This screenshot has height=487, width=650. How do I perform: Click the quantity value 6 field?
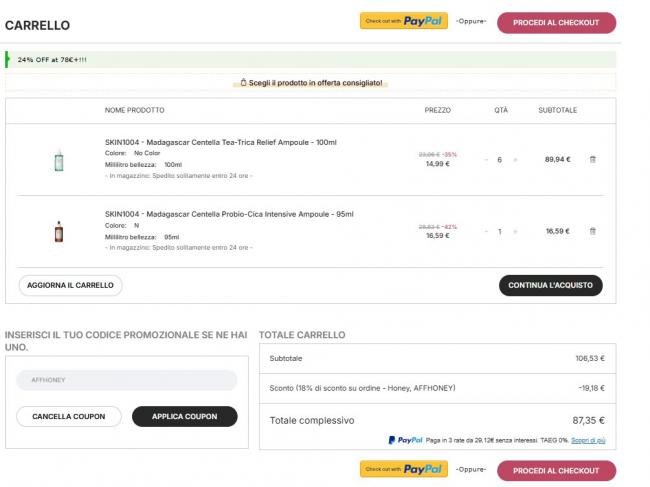tap(500, 160)
